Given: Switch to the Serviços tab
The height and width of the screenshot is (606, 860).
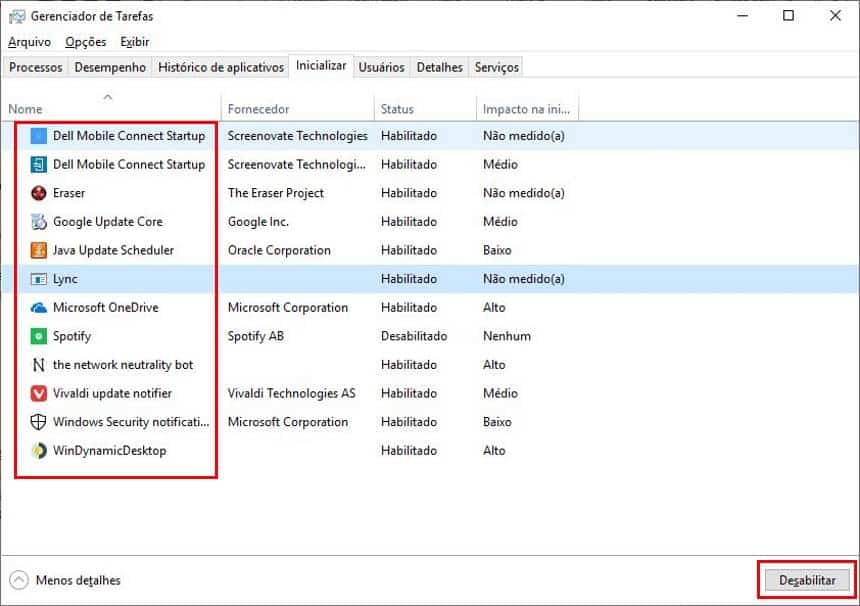Looking at the screenshot, I should (x=497, y=67).
